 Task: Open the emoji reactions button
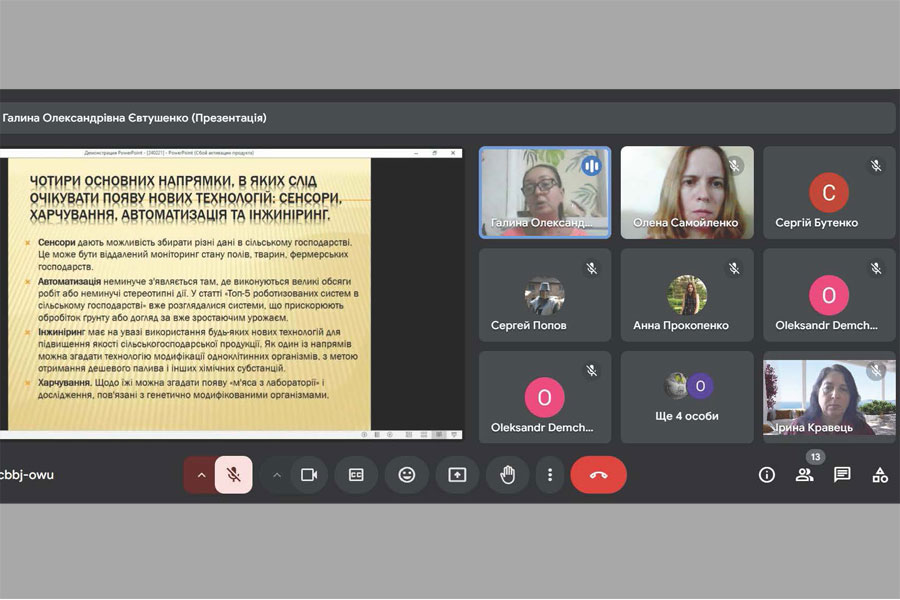(407, 475)
